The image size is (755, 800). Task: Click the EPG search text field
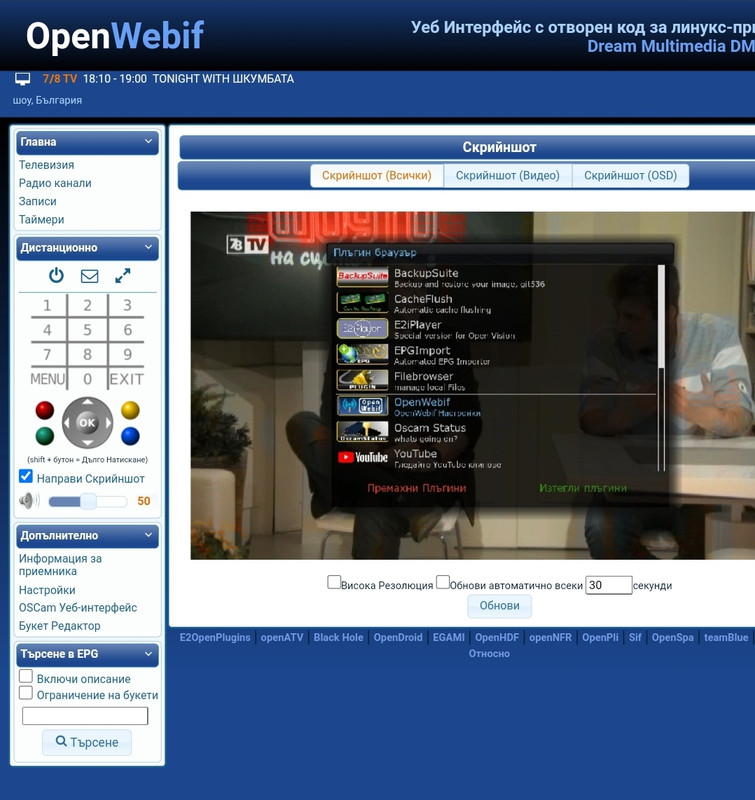tap(85, 716)
